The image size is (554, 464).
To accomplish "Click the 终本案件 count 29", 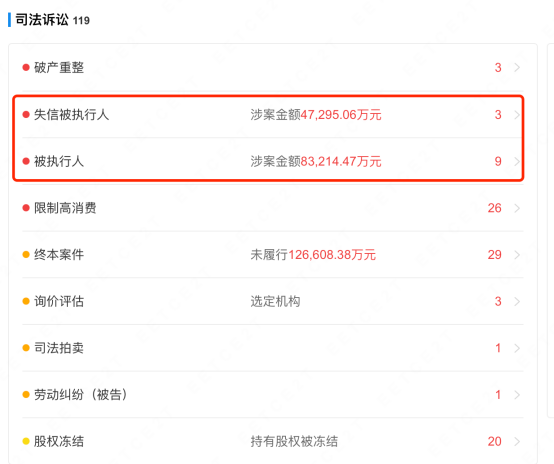I will pyautogui.click(x=495, y=254).
